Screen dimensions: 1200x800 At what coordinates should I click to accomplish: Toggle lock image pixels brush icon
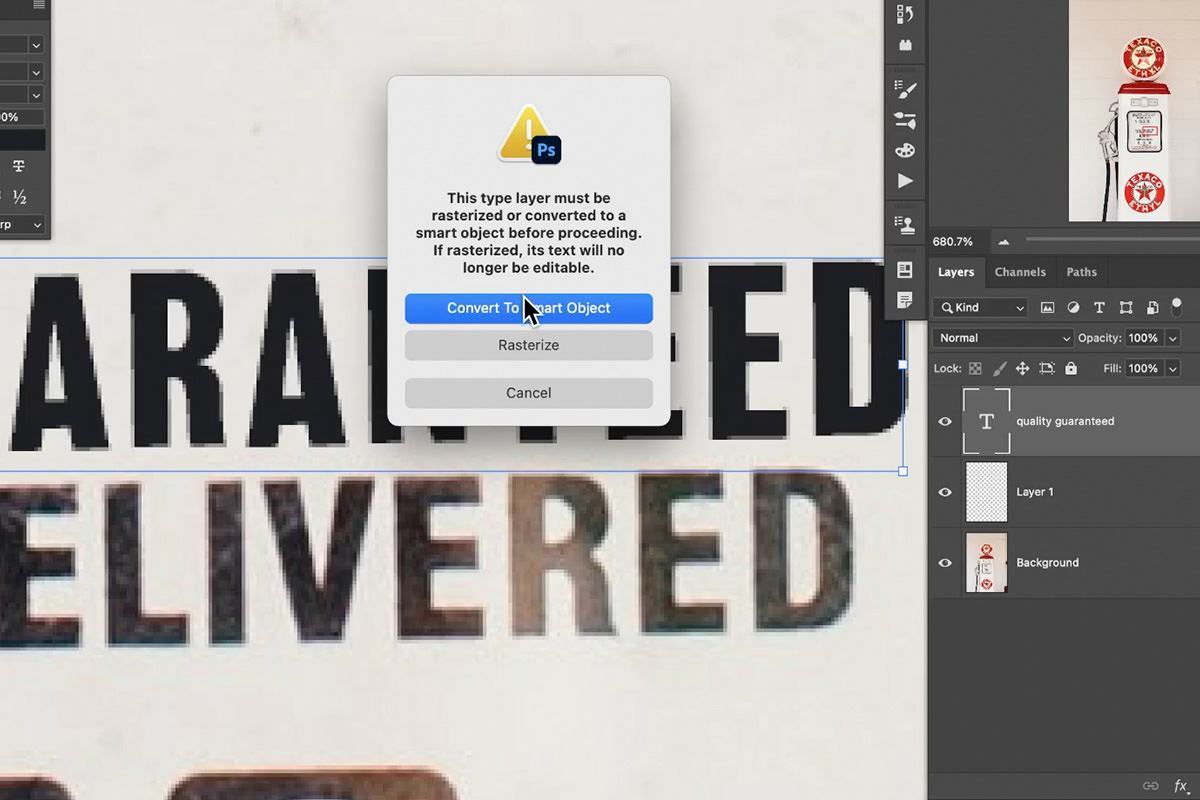pos(999,369)
